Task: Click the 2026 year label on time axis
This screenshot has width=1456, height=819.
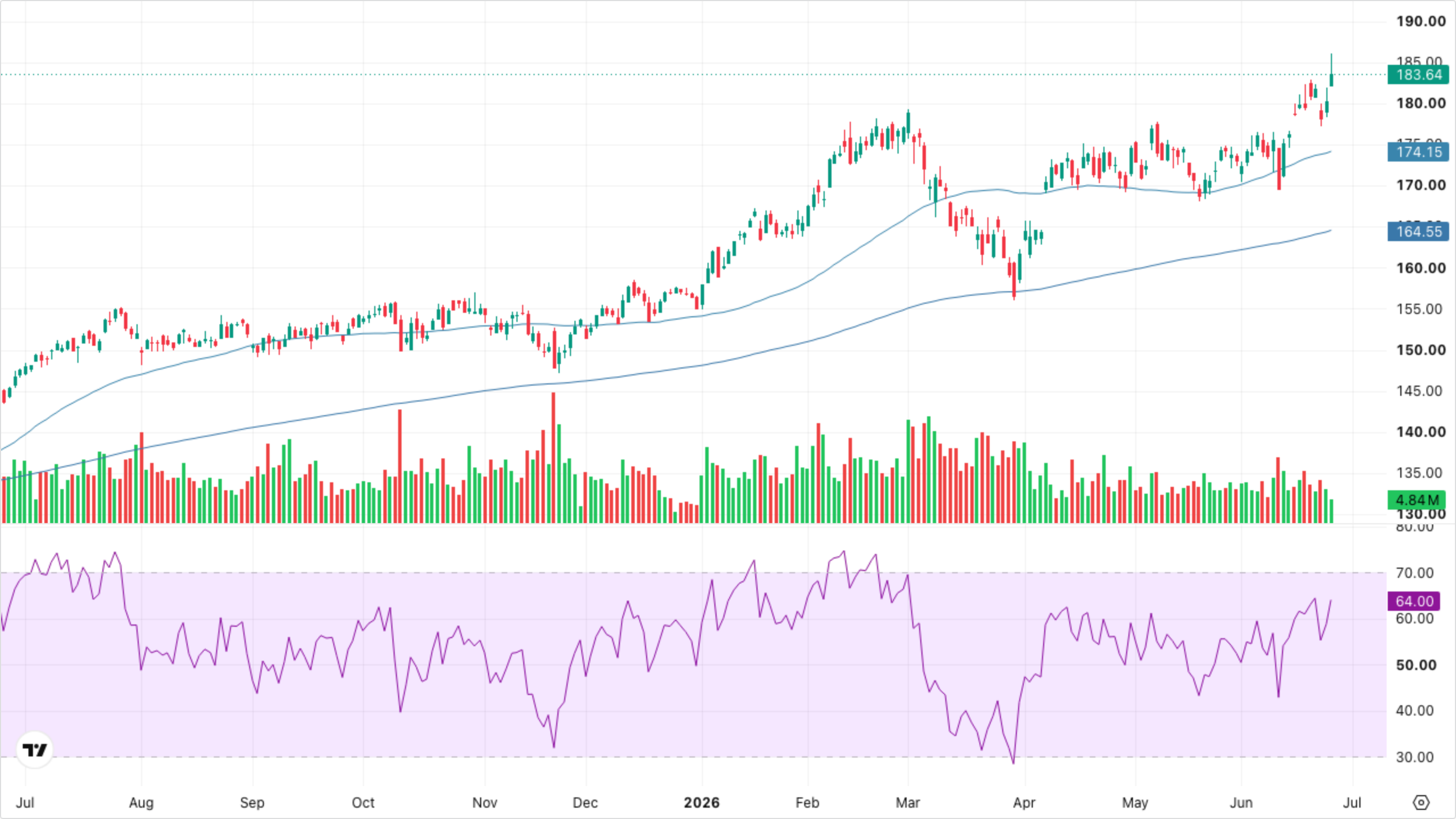Action: (x=701, y=803)
